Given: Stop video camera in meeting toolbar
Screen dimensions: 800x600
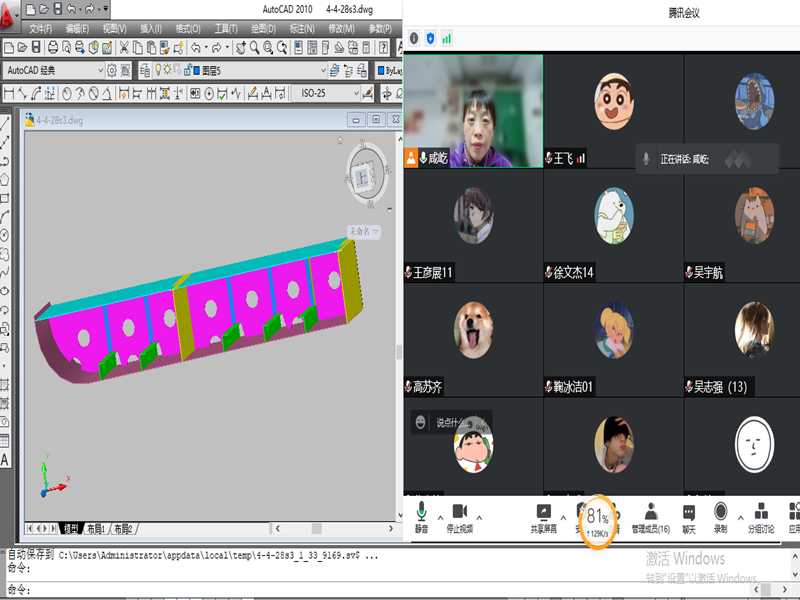Looking at the screenshot, I should 460,516.
